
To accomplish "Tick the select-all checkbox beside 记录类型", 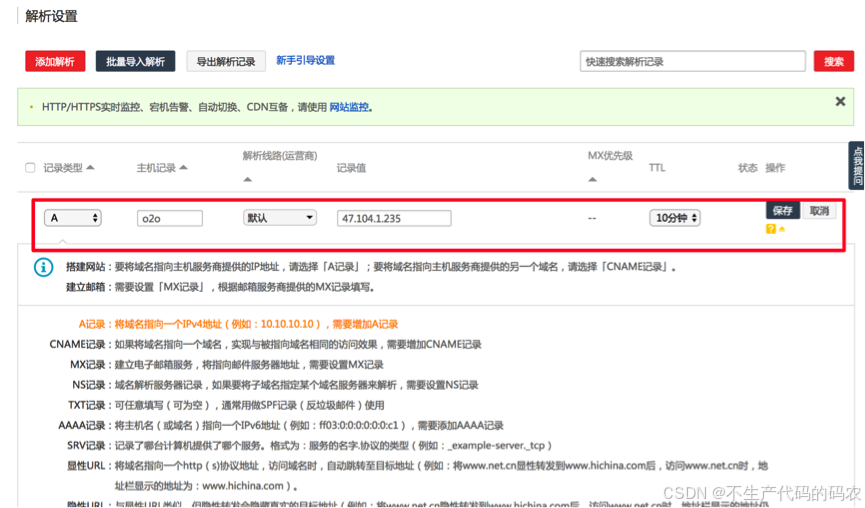I will tap(30, 168).
